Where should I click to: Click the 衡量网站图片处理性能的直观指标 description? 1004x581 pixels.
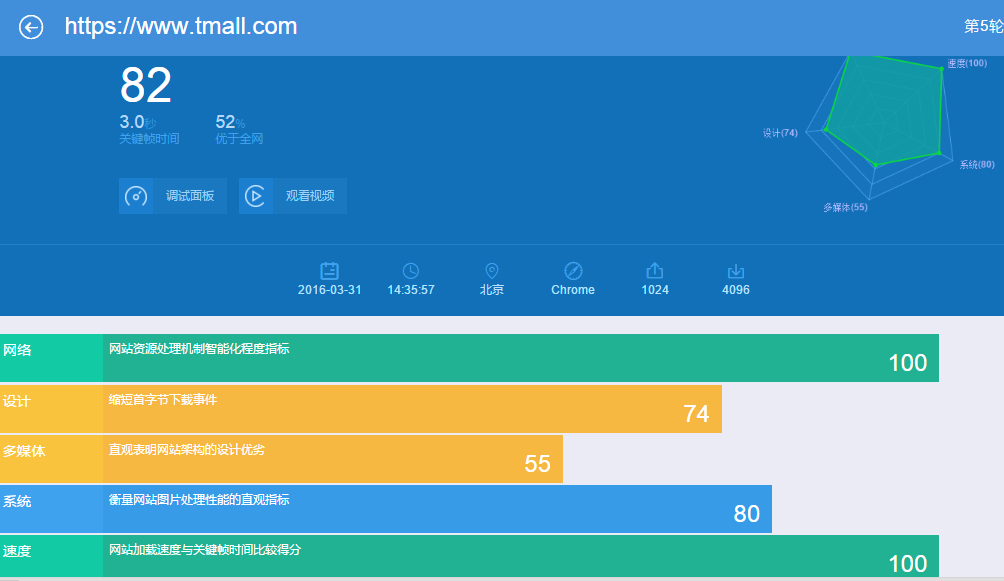tap(199, 500)
